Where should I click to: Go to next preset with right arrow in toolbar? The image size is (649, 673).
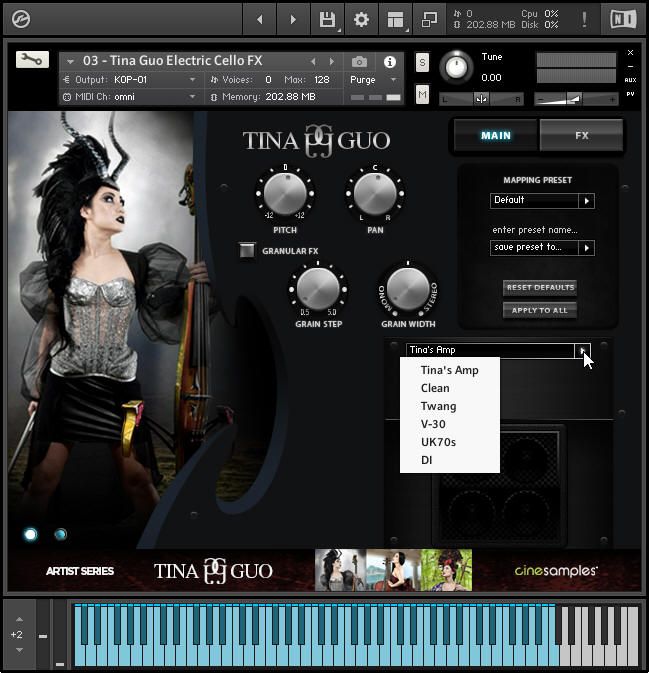pos(293,19)
